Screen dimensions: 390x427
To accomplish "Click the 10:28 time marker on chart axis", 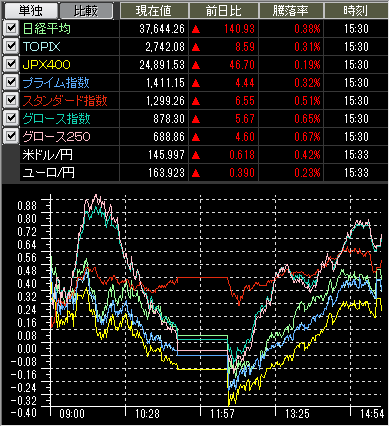I will click(148, 414).
